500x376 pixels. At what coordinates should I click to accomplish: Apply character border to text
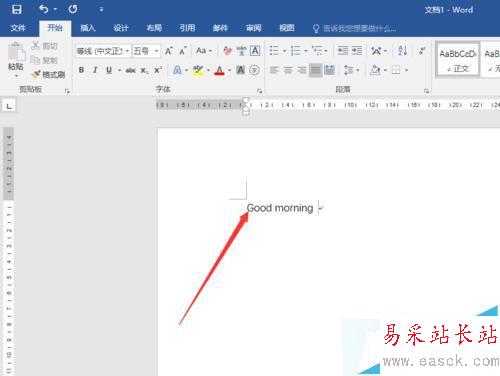(255, 51)
